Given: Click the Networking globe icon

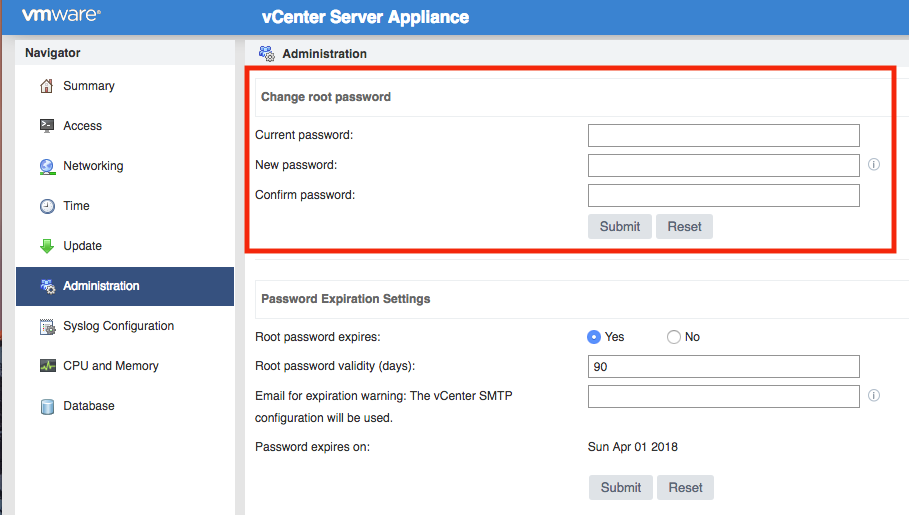Looking at the screenshot, I should click(47, 166).
